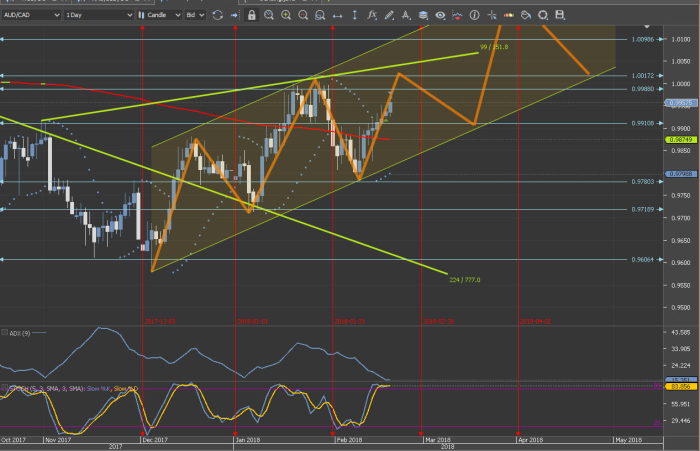This screenshot has width=700, height=451.
Task: Open the AUD/CAD instrument dropdown
Action: [x=31, y=15]
